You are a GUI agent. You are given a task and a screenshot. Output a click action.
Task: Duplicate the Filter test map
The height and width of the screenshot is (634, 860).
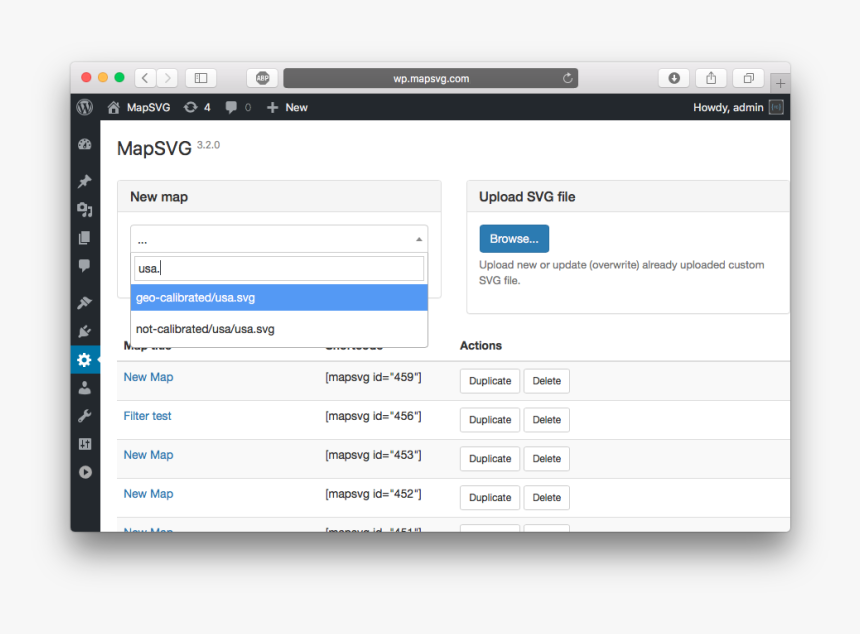pos(490,420)
